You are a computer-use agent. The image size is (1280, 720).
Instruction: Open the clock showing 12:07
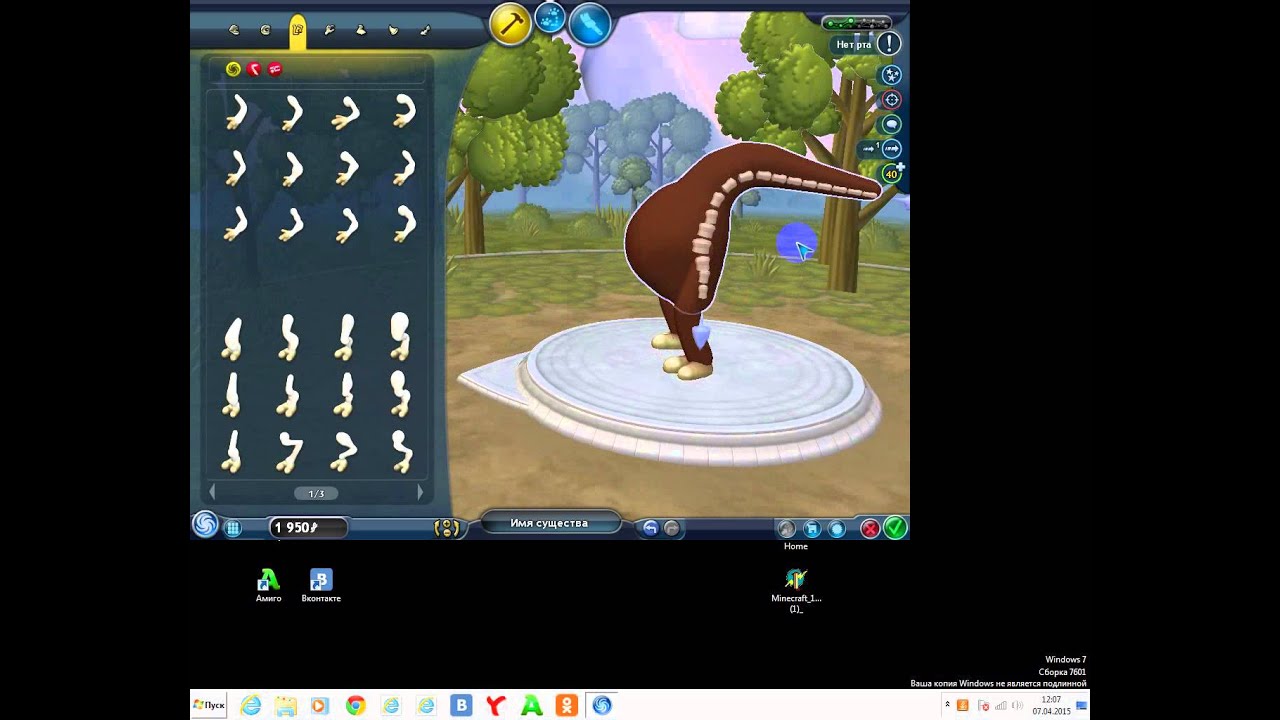(x=1051, y=705)
